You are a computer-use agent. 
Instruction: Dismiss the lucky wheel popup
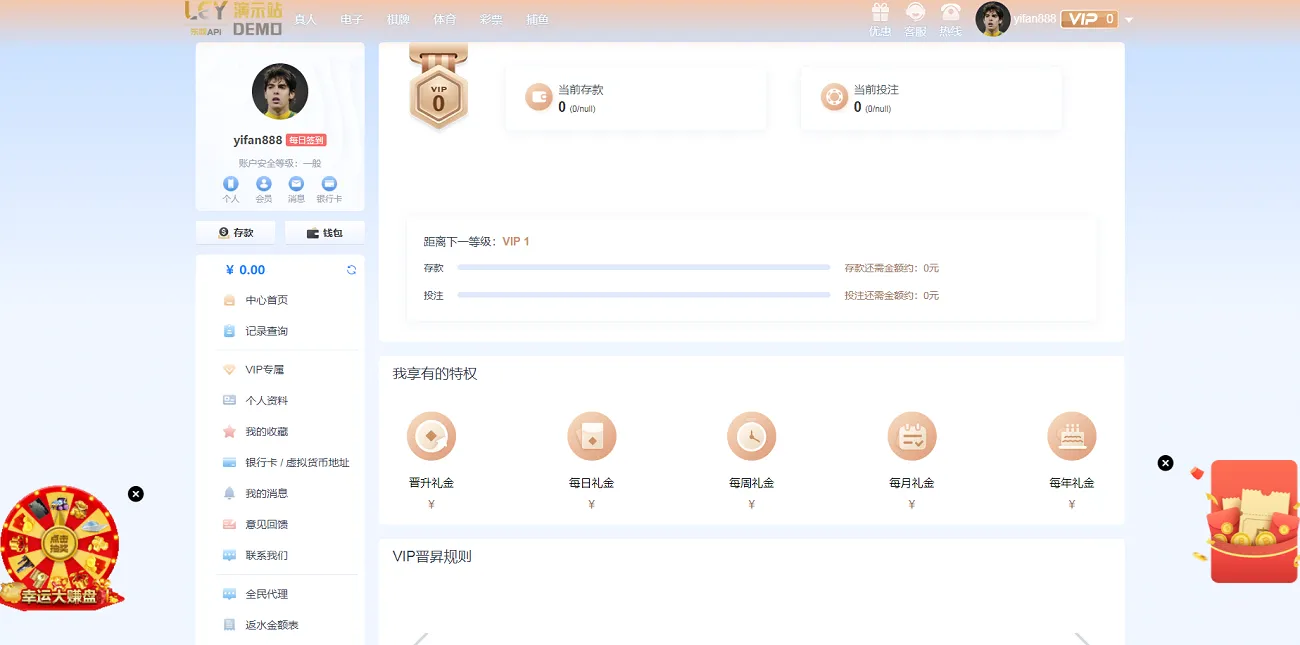coord(136,493)
